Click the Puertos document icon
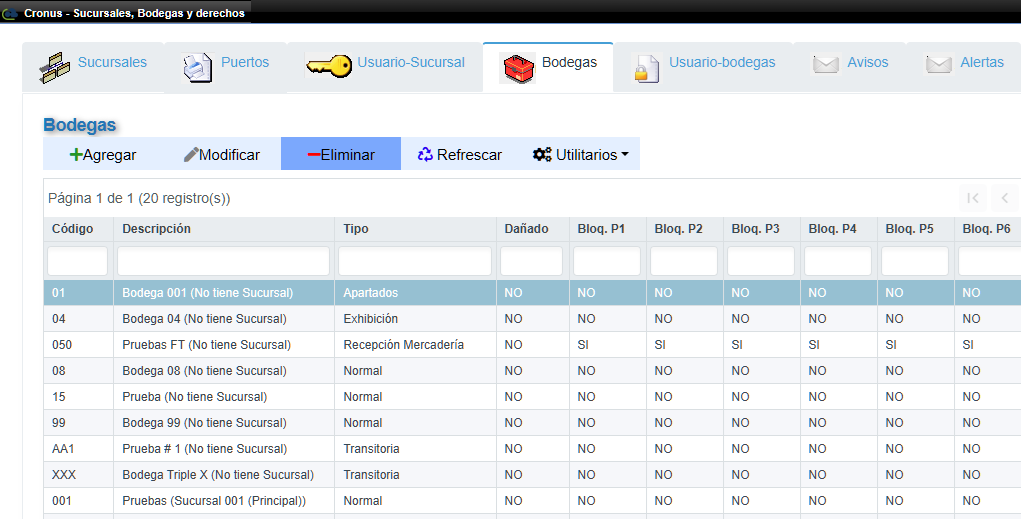1021x519 pixels. coord(197,67)
